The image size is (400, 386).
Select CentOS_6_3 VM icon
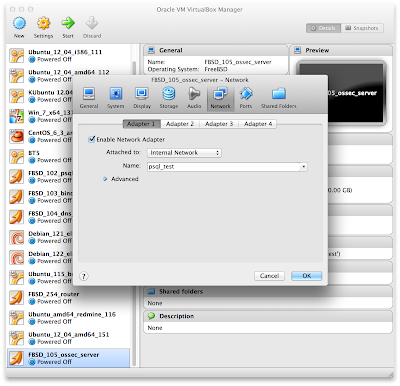(17, 136)
